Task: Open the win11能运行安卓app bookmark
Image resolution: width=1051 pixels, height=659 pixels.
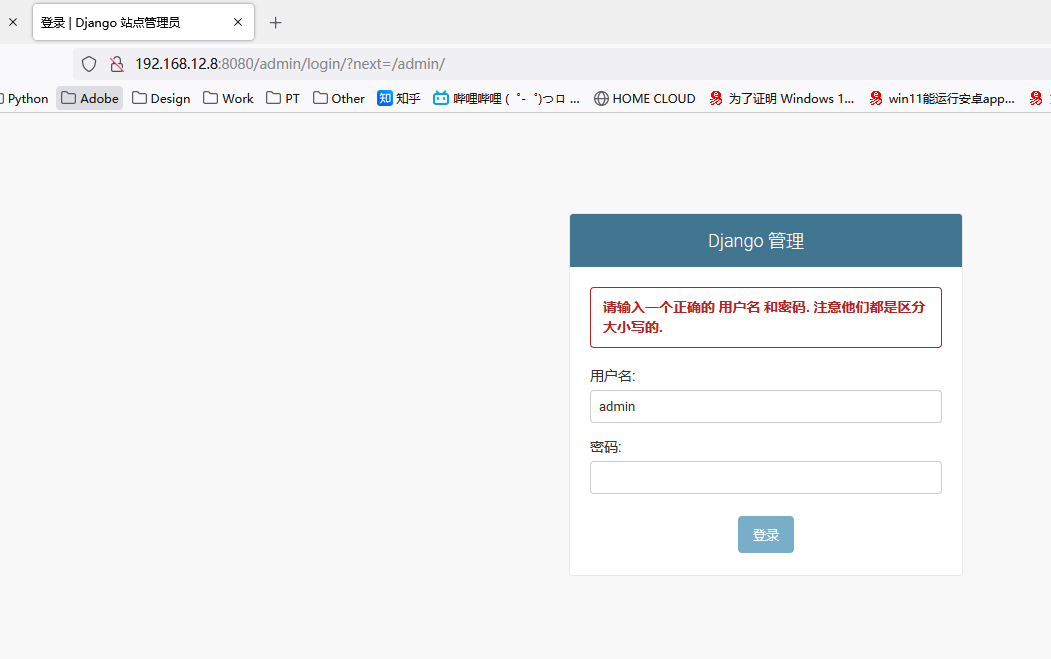Action: click(942, 99)
